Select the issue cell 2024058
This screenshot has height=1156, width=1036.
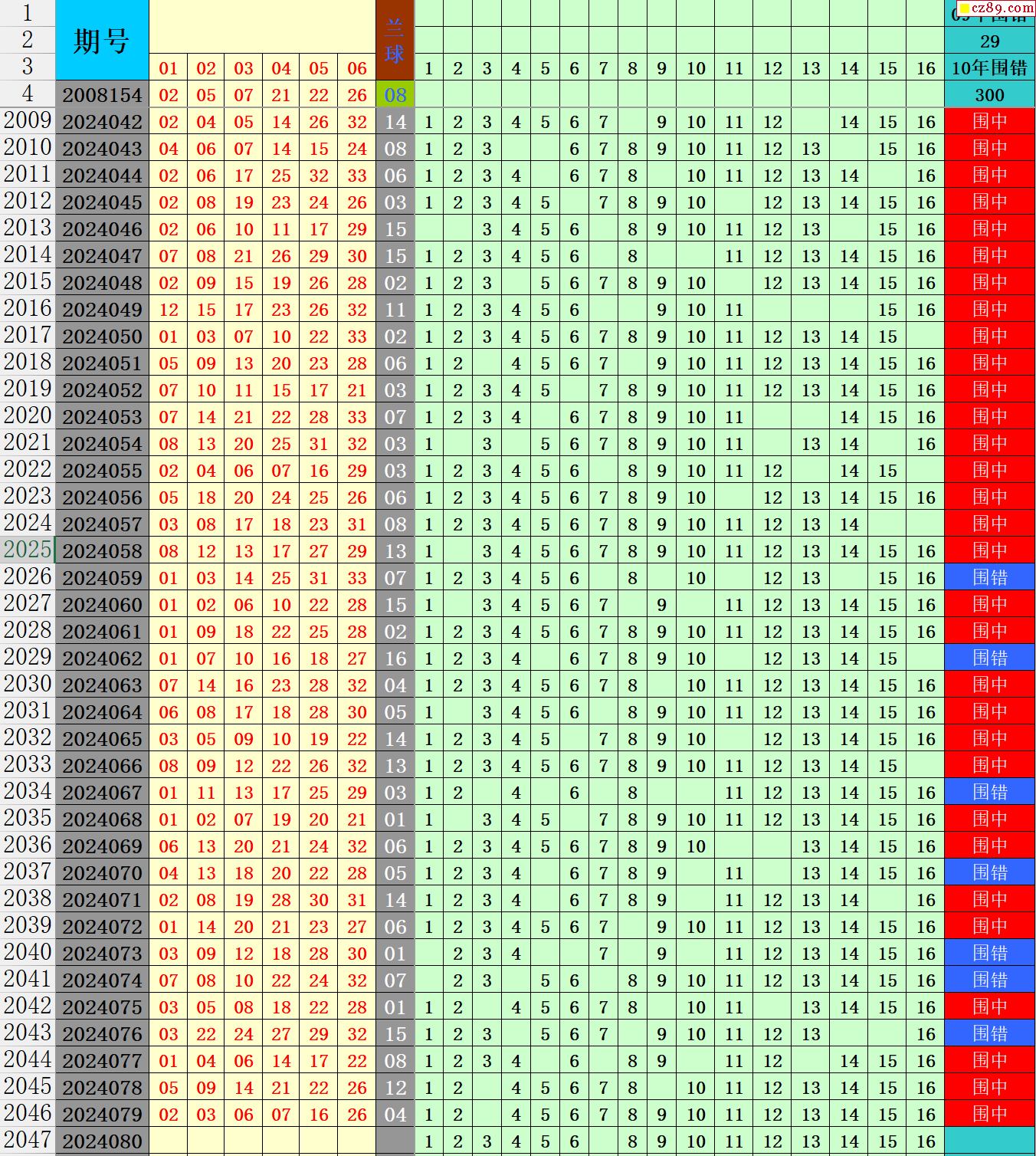click(102, 550)
